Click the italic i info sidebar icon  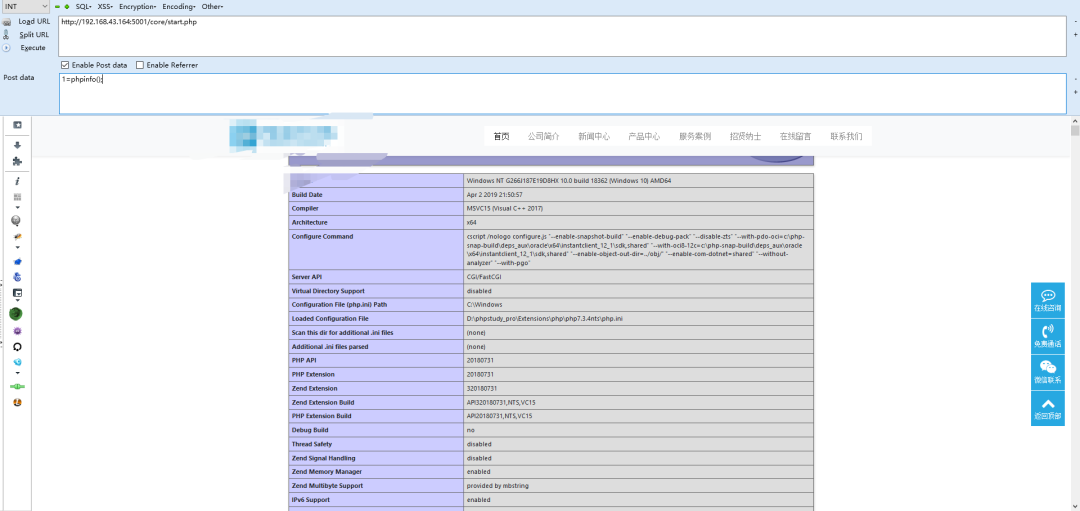pyautogui.click(x=17, y=181)
